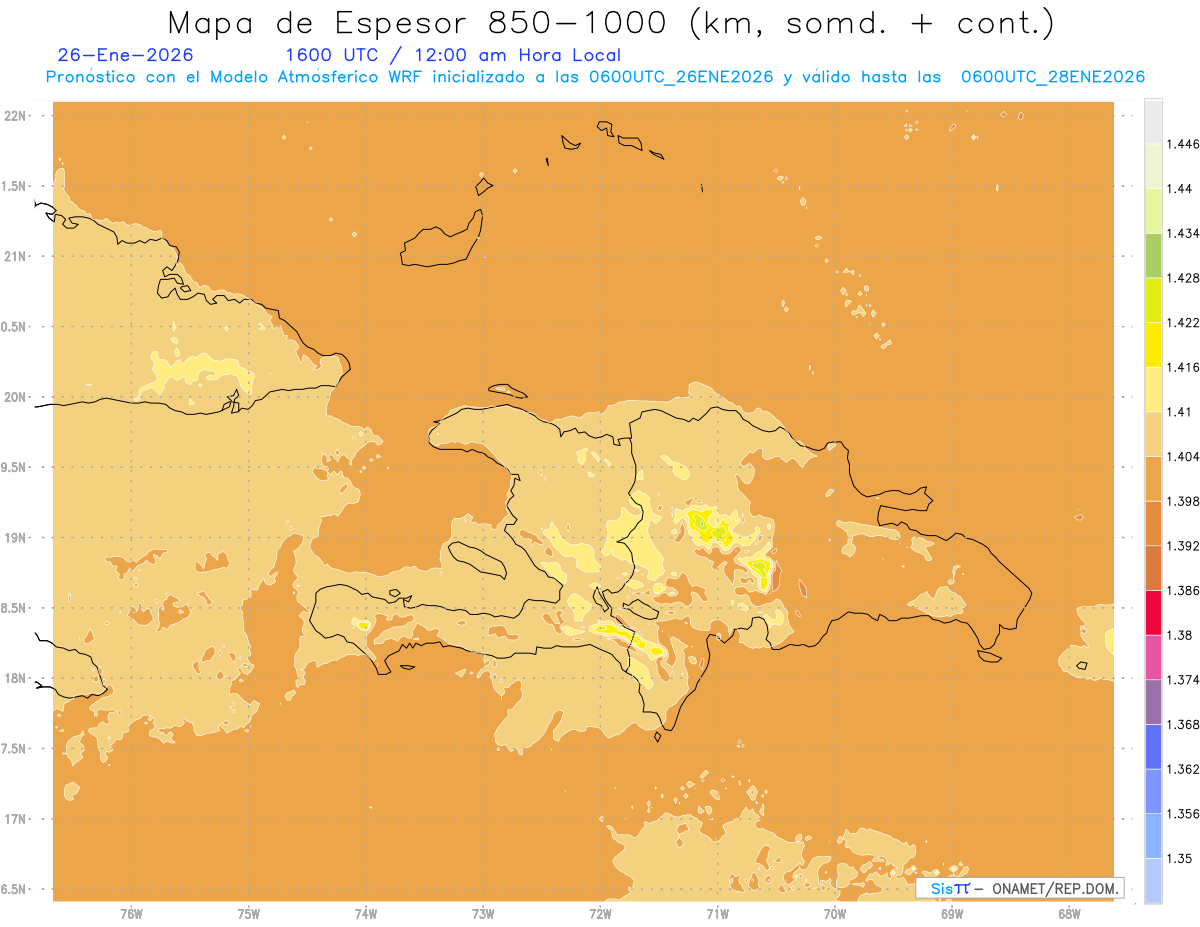
Task: Click the colorbar value "1.41"
Action: tap(1180, 412)
